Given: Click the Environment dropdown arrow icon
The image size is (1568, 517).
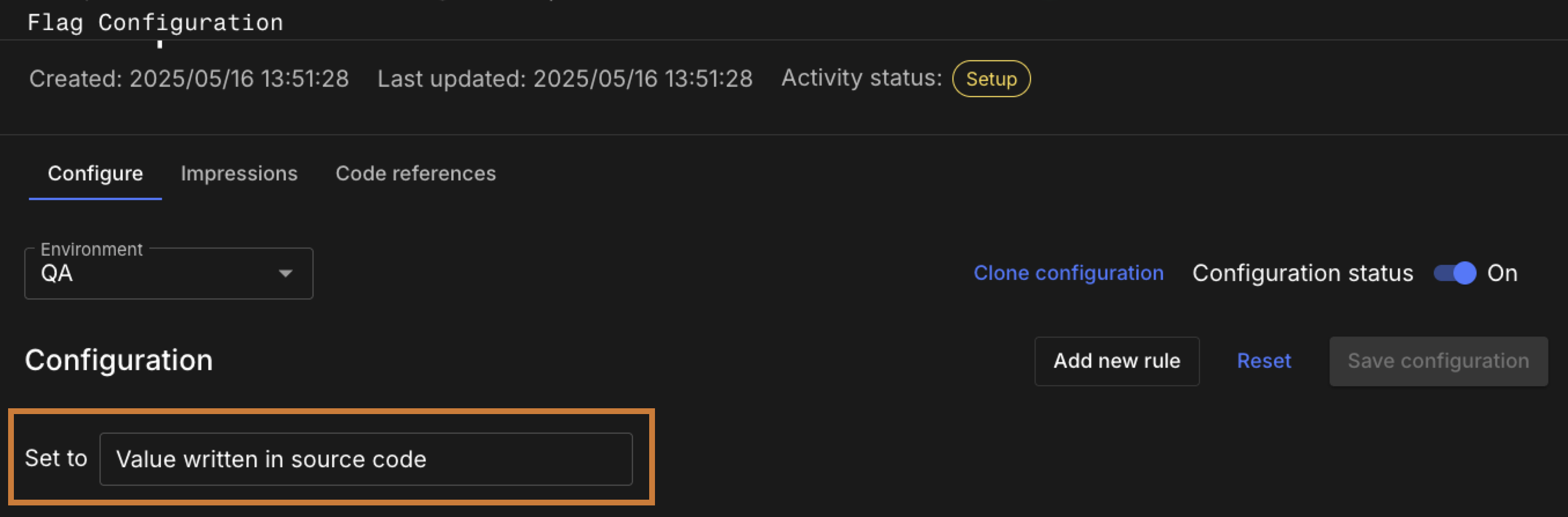Looking at the screenshot, I should 285,273.
